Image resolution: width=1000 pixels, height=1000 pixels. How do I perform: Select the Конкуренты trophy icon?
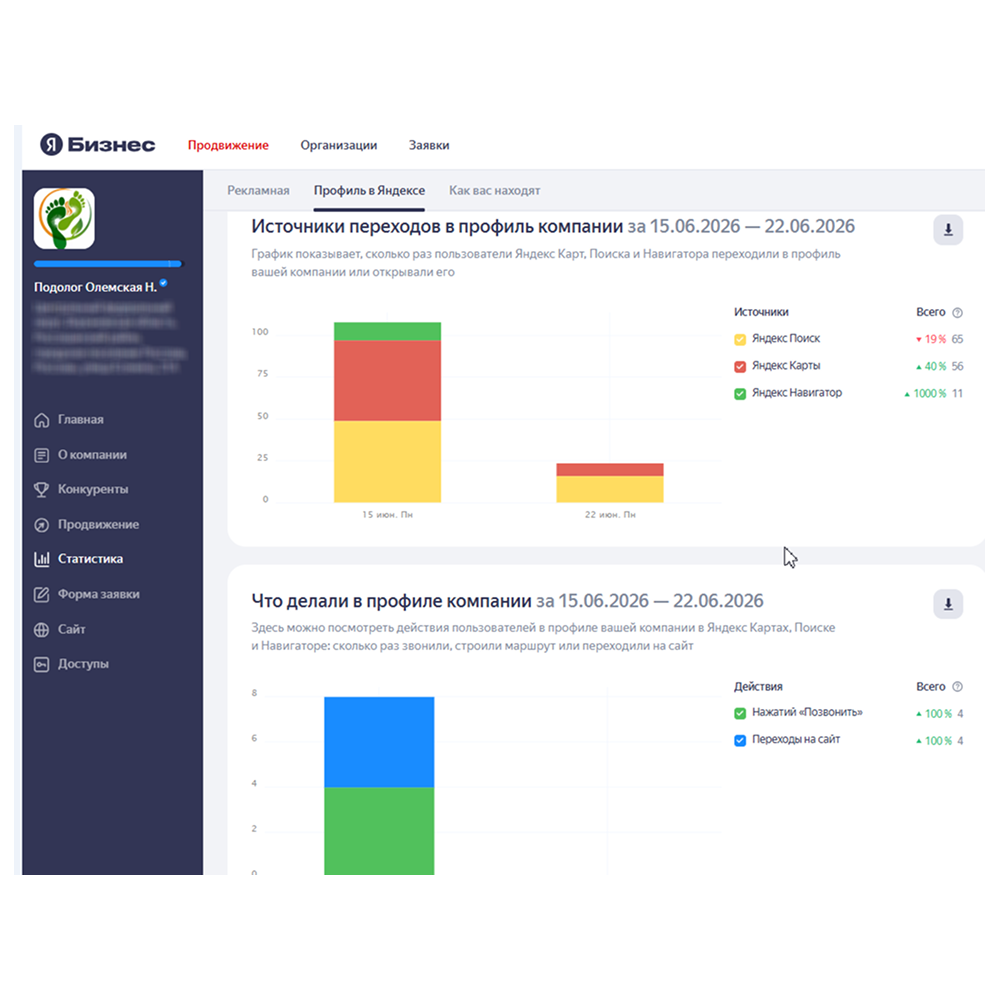41,489
